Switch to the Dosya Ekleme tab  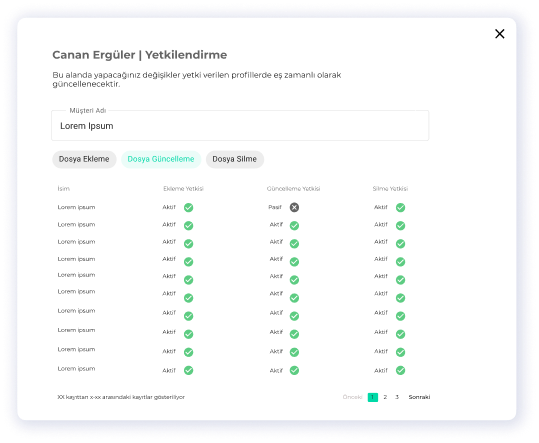84,159
